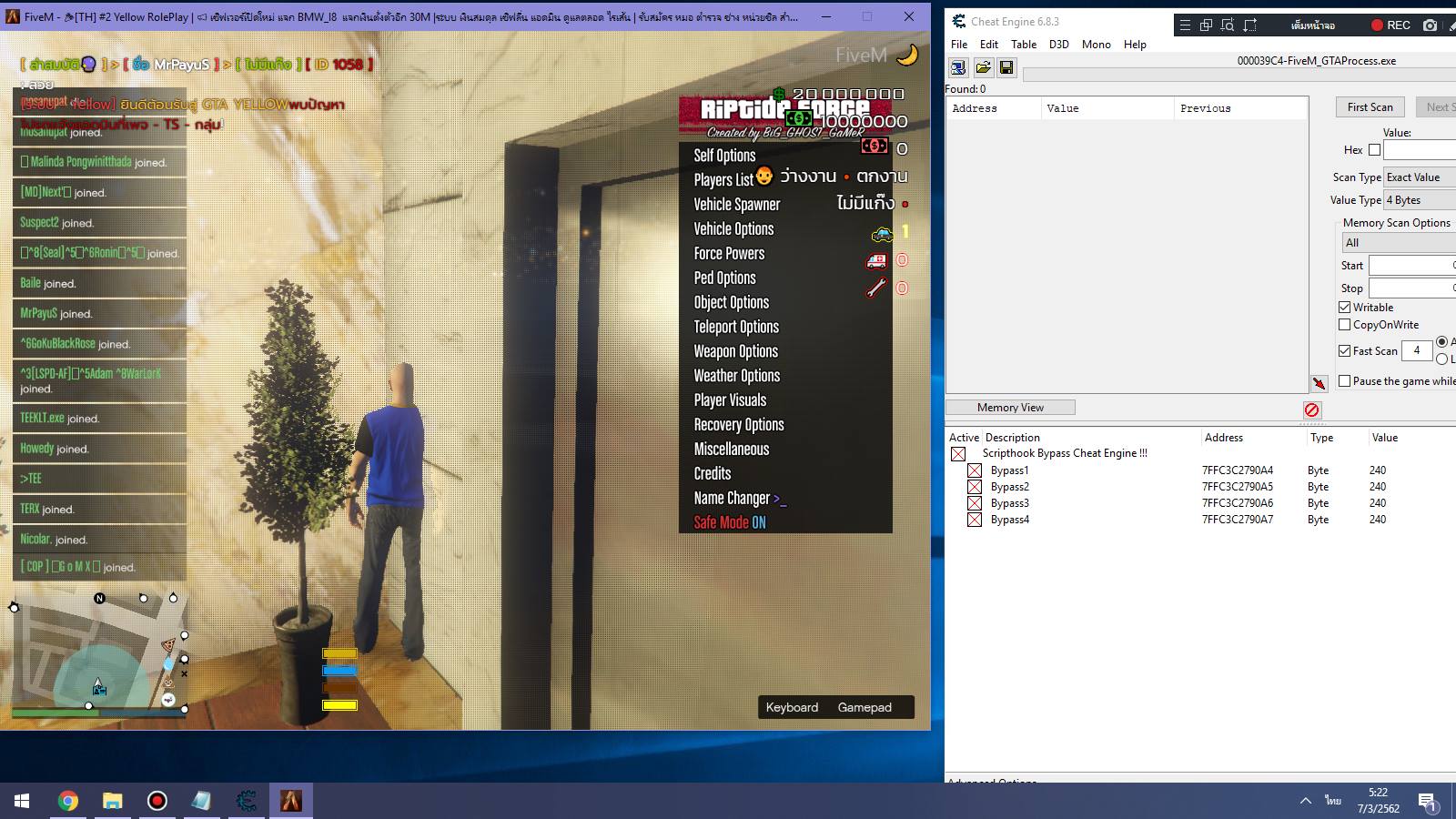Click the Stop address field

(x=1412, y=288)
